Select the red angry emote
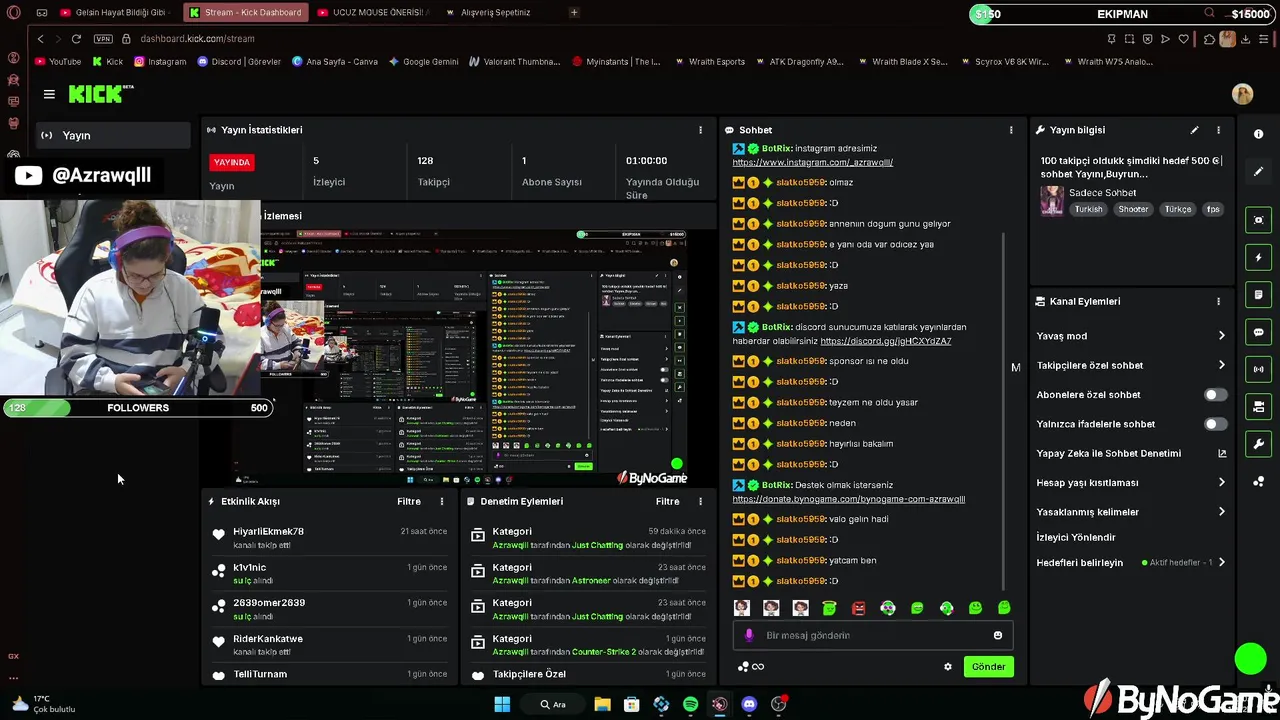This screenshot has width=1280, height=720. pyautogui.click(x=858, y=608)
